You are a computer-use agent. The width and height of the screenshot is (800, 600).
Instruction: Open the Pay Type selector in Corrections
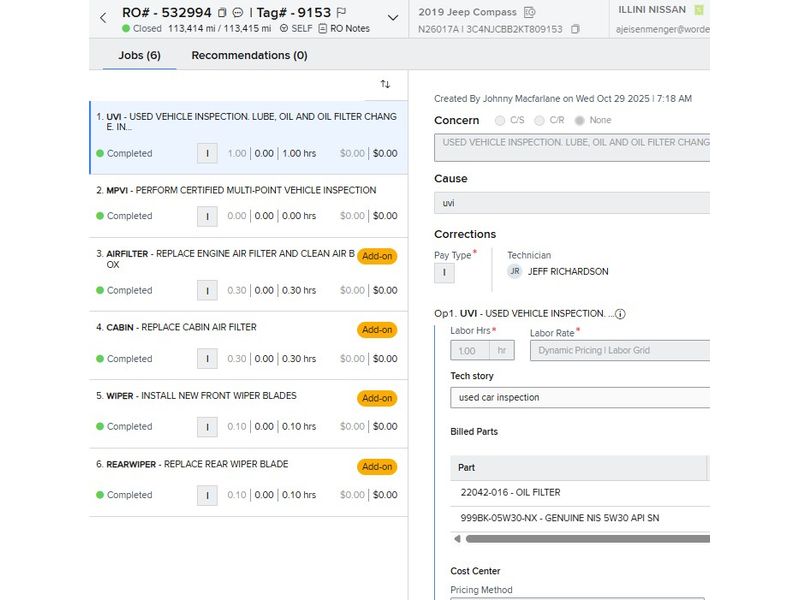pyautogui.click(x=444, y=272)
